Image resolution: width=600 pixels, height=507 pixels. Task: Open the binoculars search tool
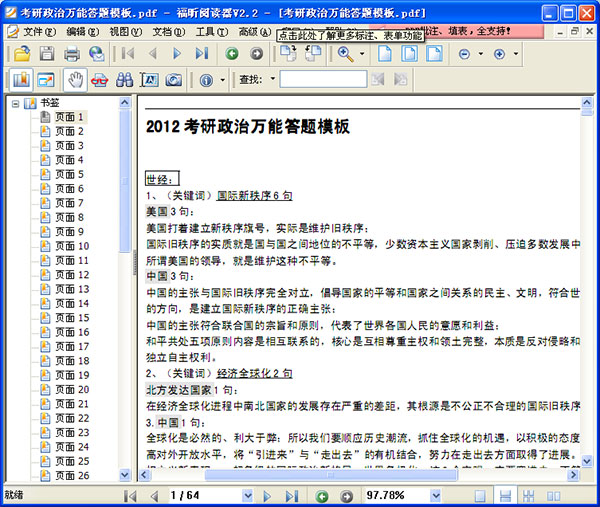pyautogui.click(x=124, y=80)
